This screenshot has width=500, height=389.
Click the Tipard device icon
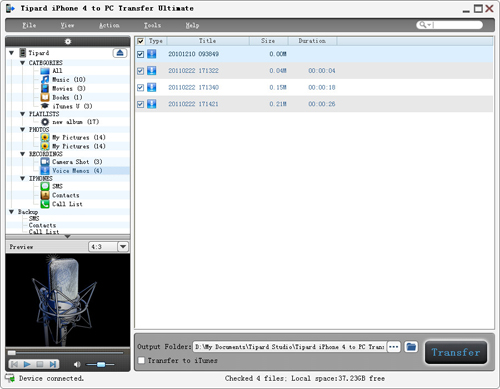[x=22, y=53]
